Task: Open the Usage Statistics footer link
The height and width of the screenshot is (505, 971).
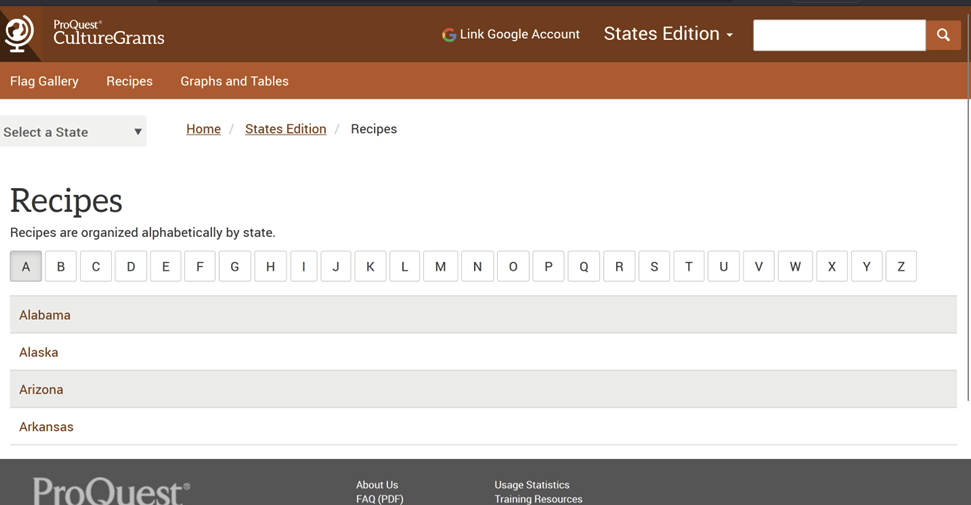Action: click(x=531, y=485)
